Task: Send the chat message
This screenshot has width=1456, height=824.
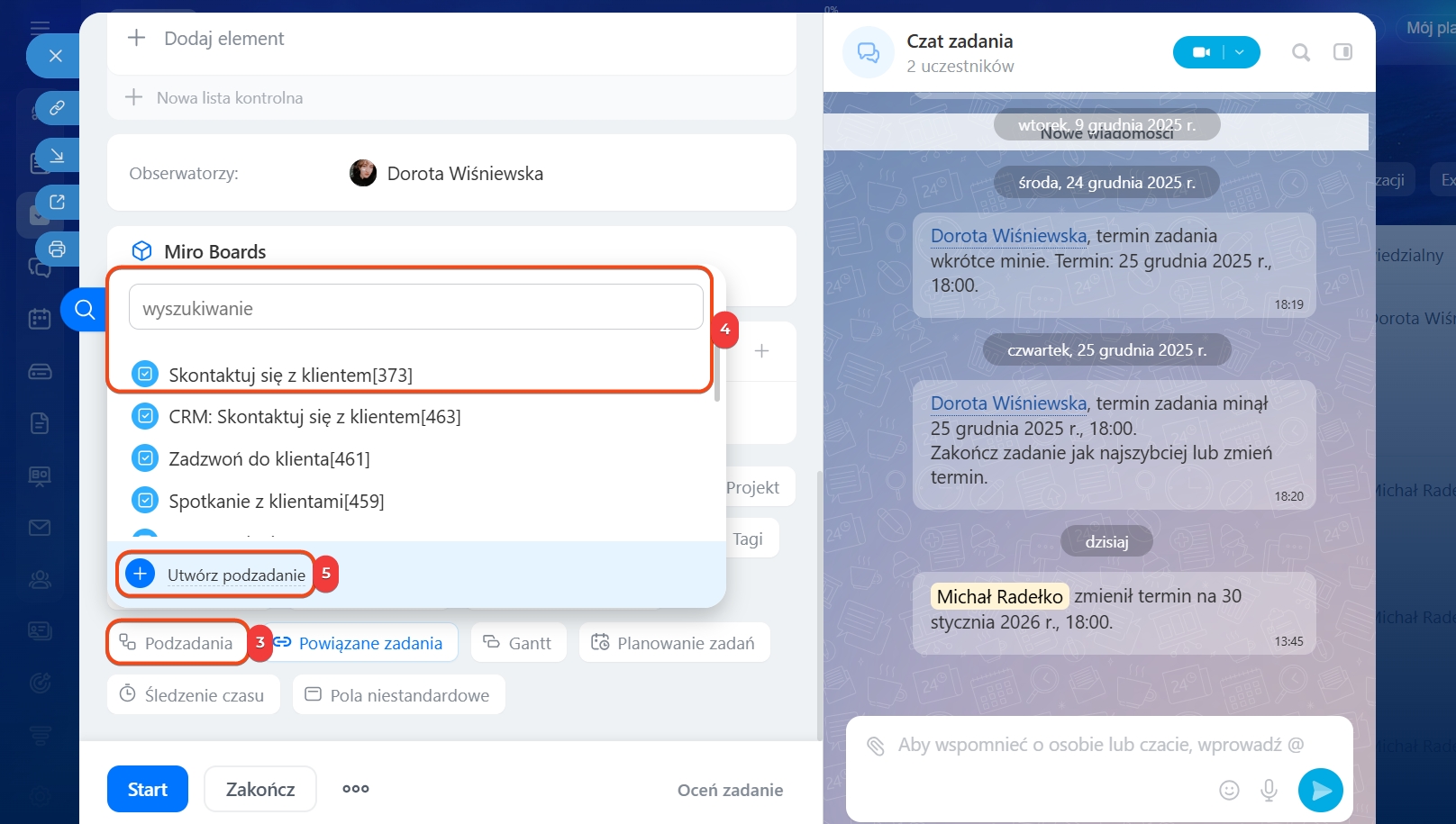Action: [1321, 790]
